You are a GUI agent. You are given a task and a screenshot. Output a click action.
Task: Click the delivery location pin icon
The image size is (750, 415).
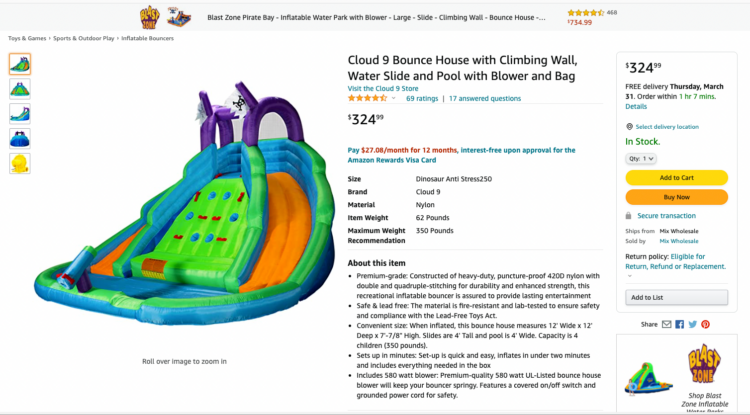[629, 127]
